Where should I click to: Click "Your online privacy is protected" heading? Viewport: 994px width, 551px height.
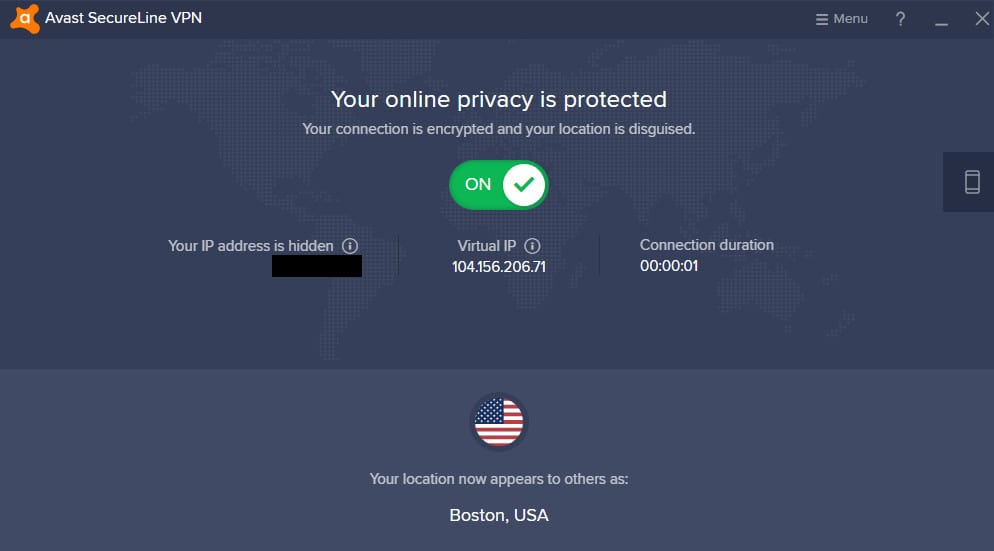[x=499, y=100]
